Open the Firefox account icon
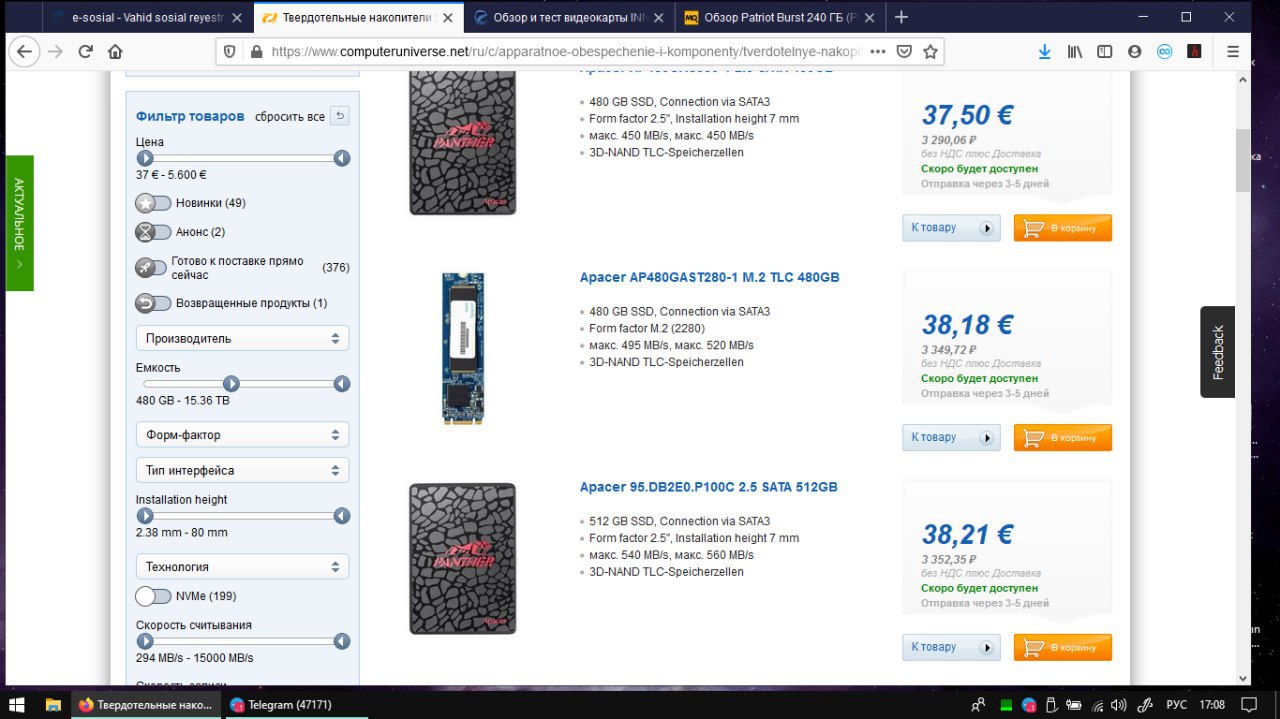The width and height of the screenshot is (1280, 719). coord(1134,52)
